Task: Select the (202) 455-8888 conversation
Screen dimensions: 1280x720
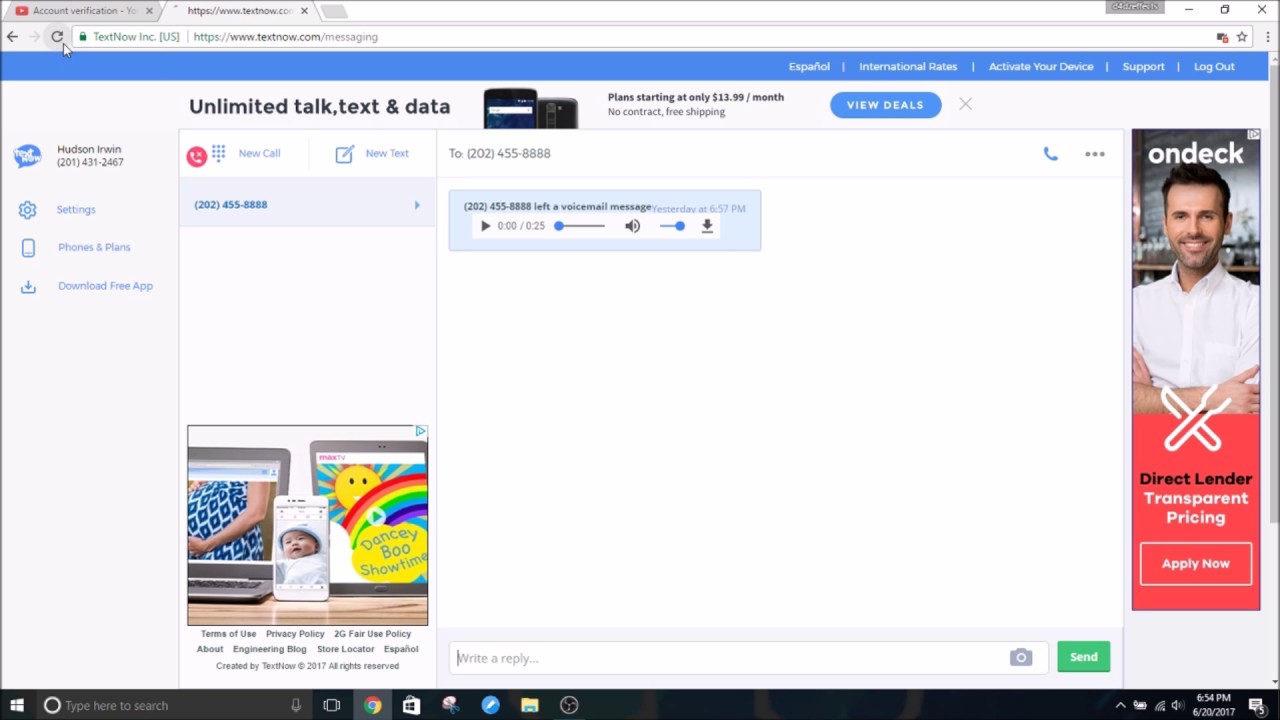Action: pos(308,205)
